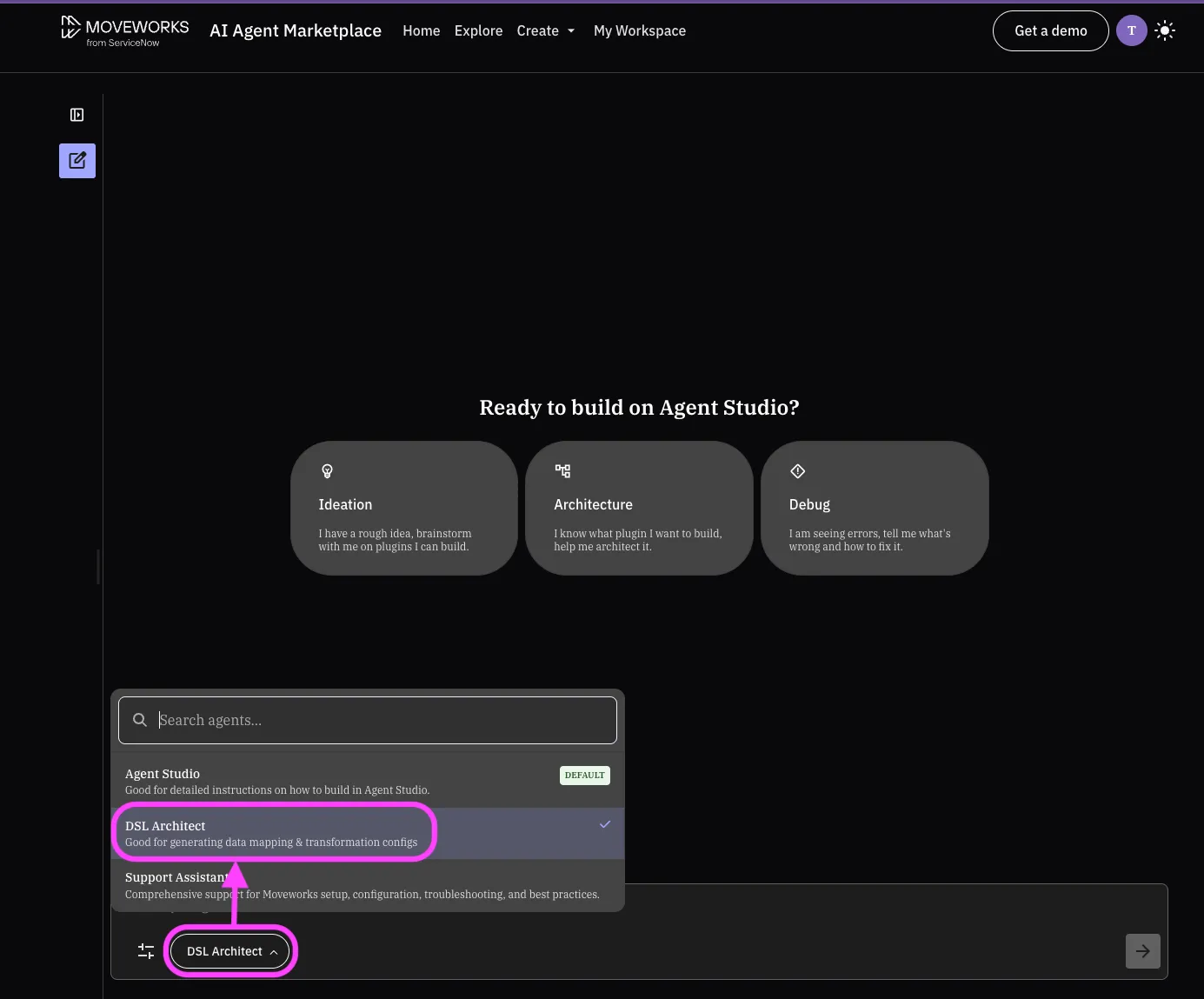Screen dimensions: 1204x999
Task: Open the settings sliders icon
Action: click(146, 951)
